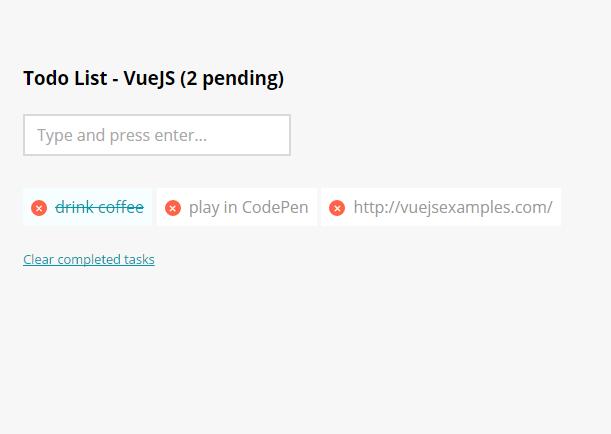Viewport: 611px width, 434px height.
Task: Click the 'Clear completed tasks' link
Action: [x=89, y=260]
